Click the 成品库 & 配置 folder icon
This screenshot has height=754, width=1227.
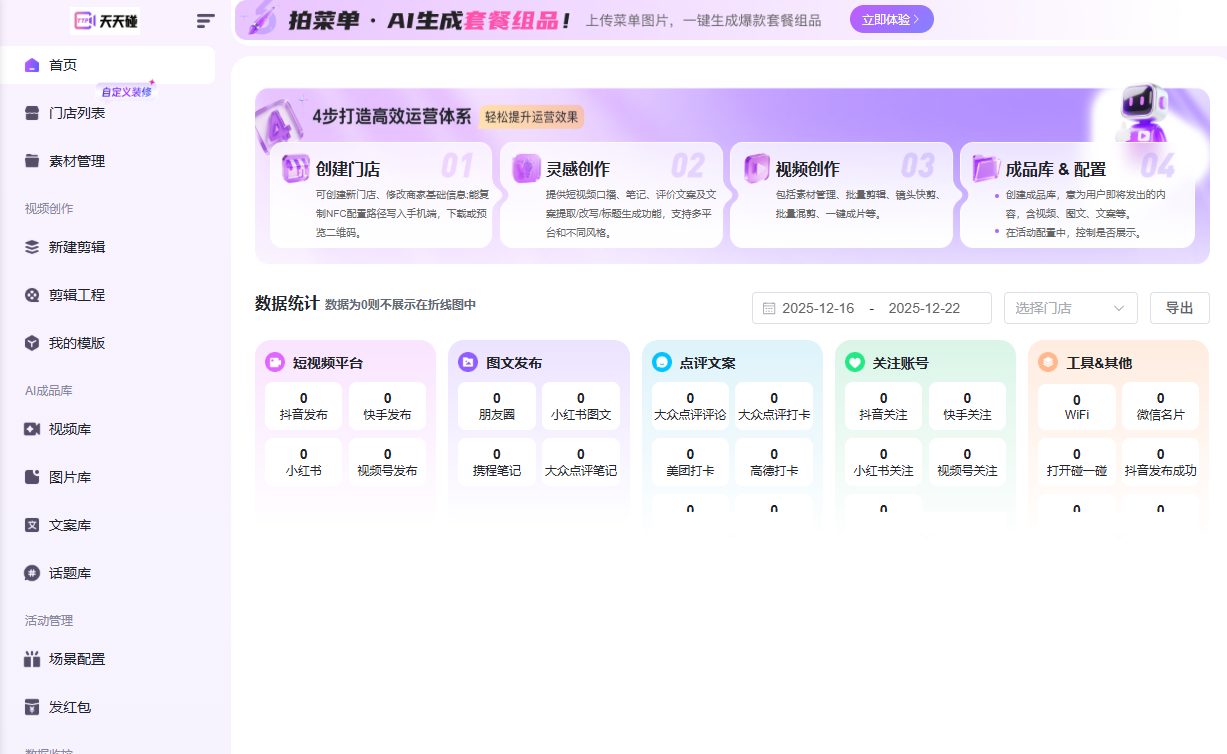click(986, 168)
